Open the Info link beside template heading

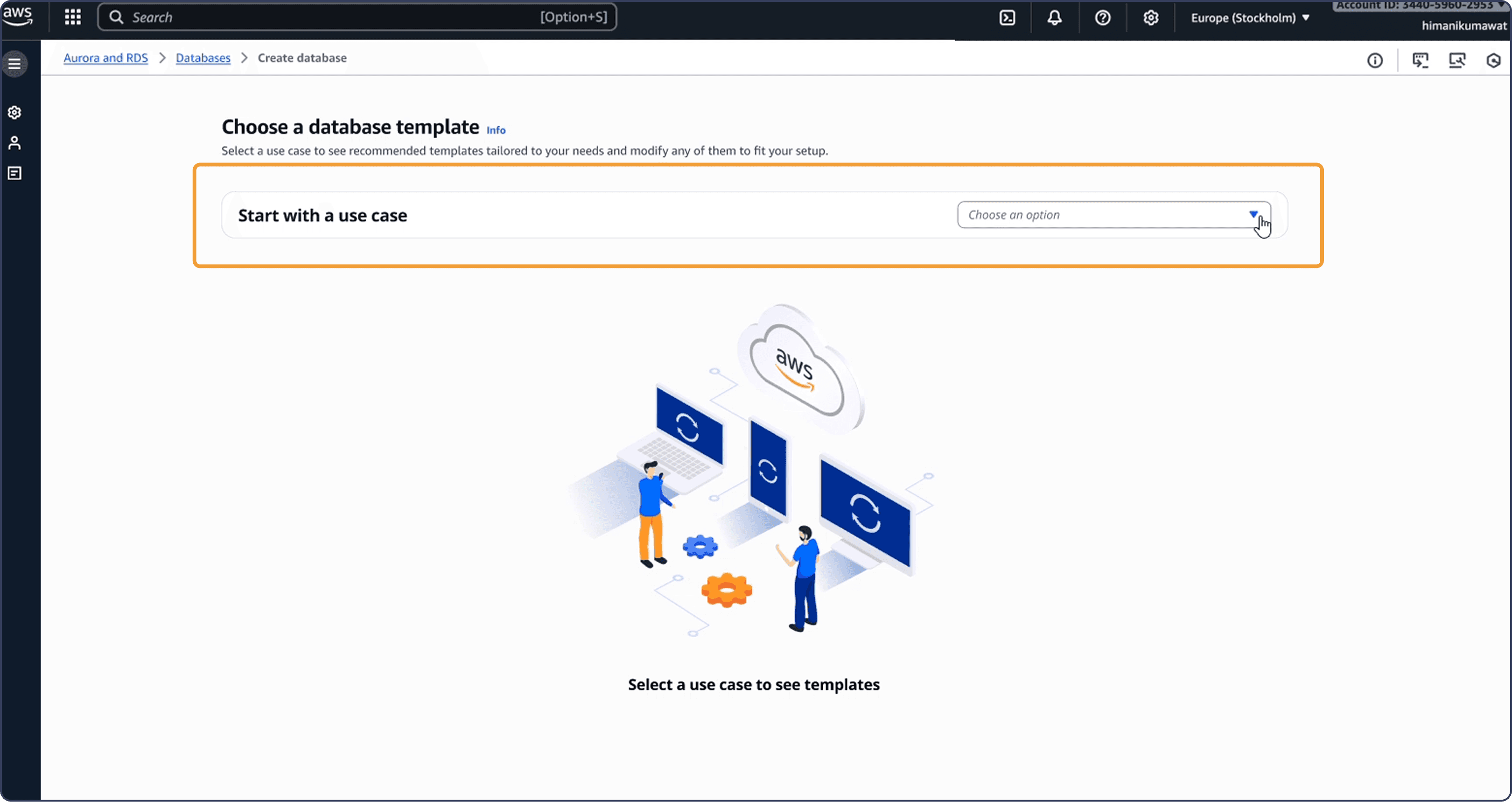pyautogui.click(x=496, y=130)
